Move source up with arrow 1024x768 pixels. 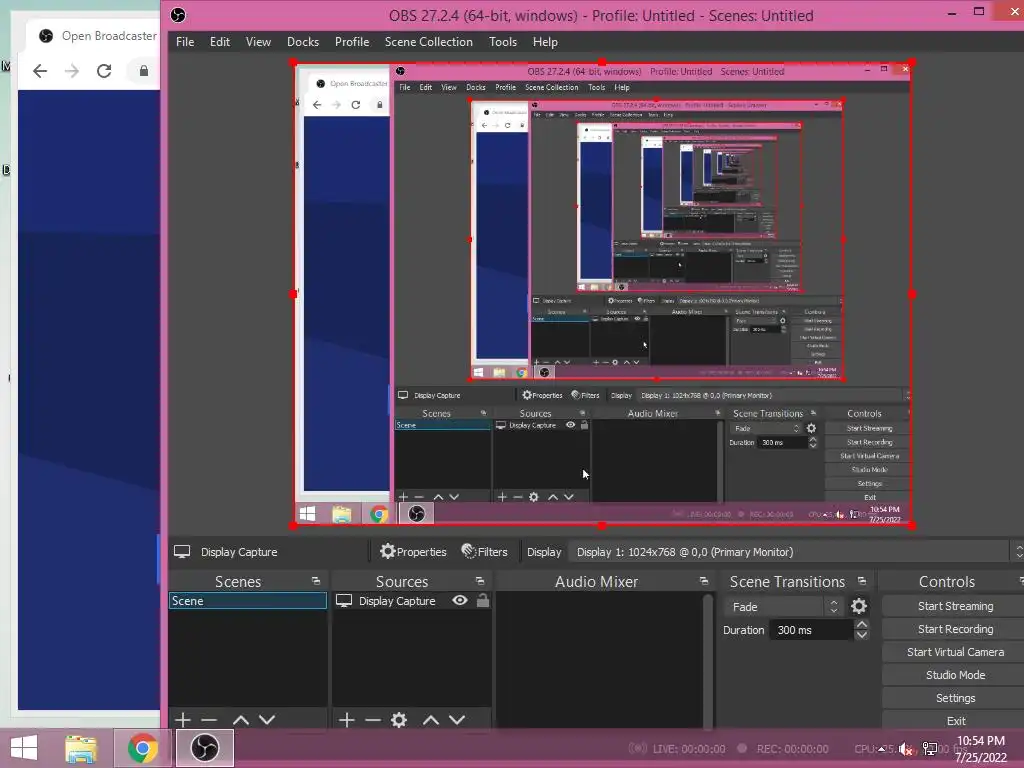click(x=431, y=720)
